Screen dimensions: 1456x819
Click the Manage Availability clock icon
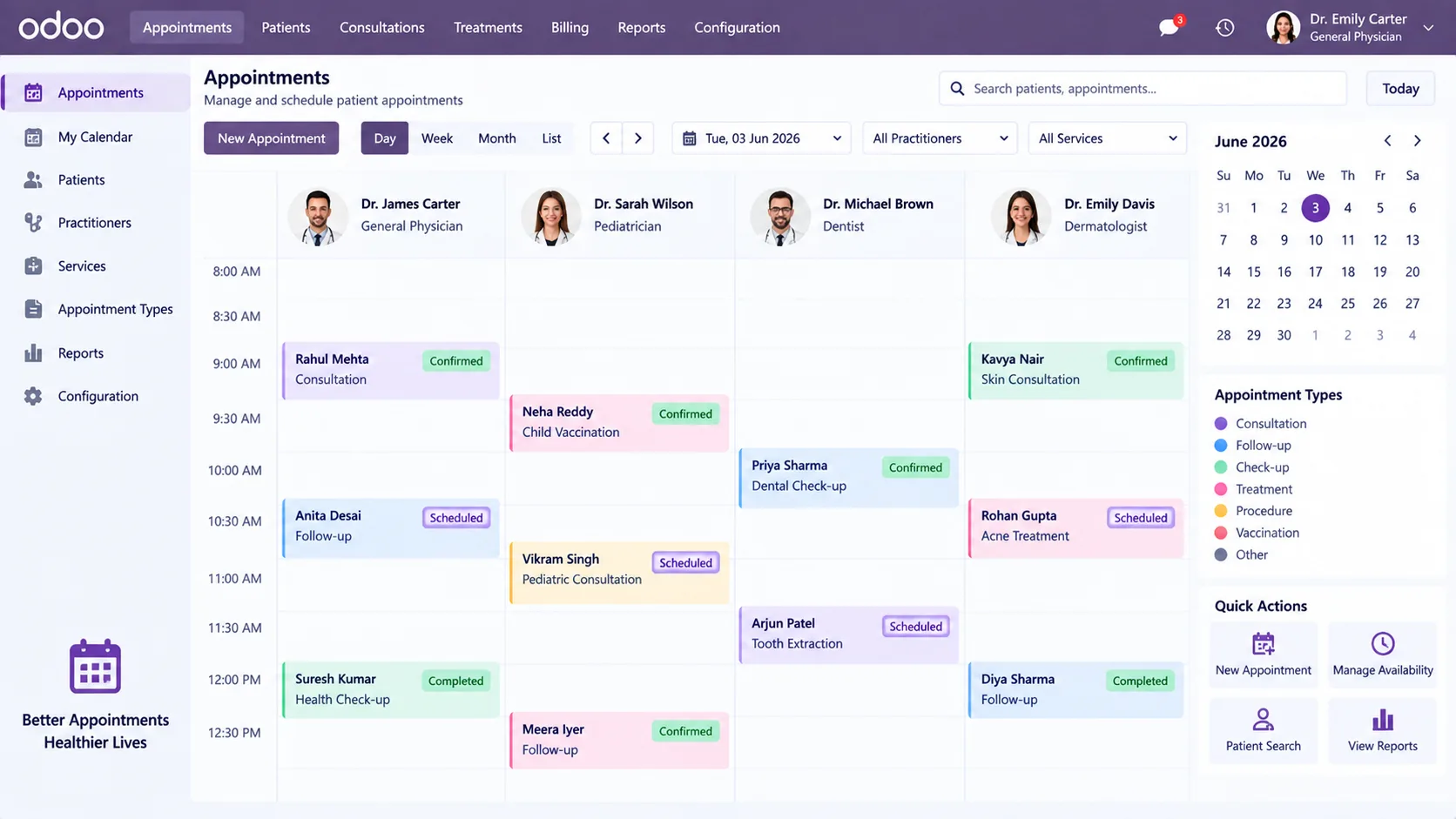(x=1382, y=644)
